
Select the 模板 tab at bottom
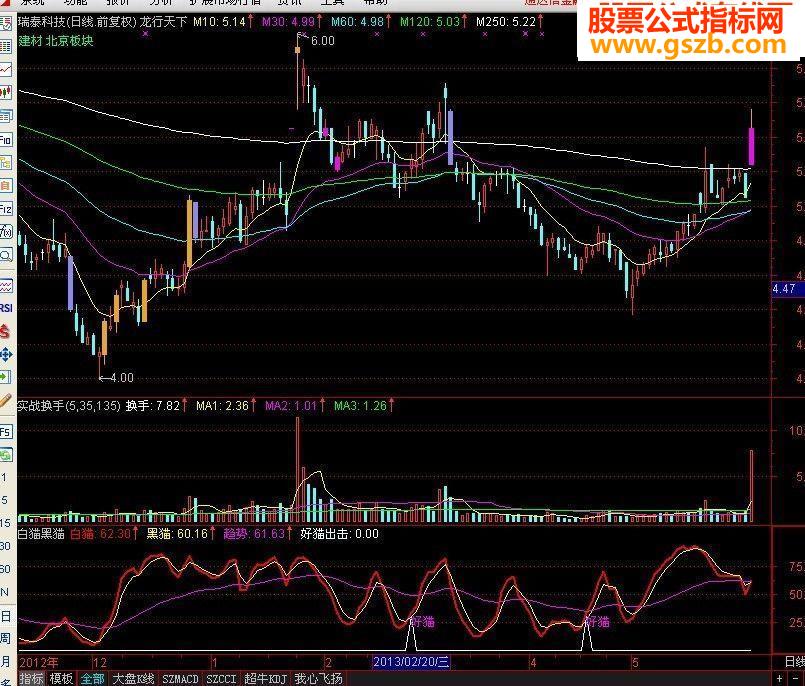pos(61,679)
